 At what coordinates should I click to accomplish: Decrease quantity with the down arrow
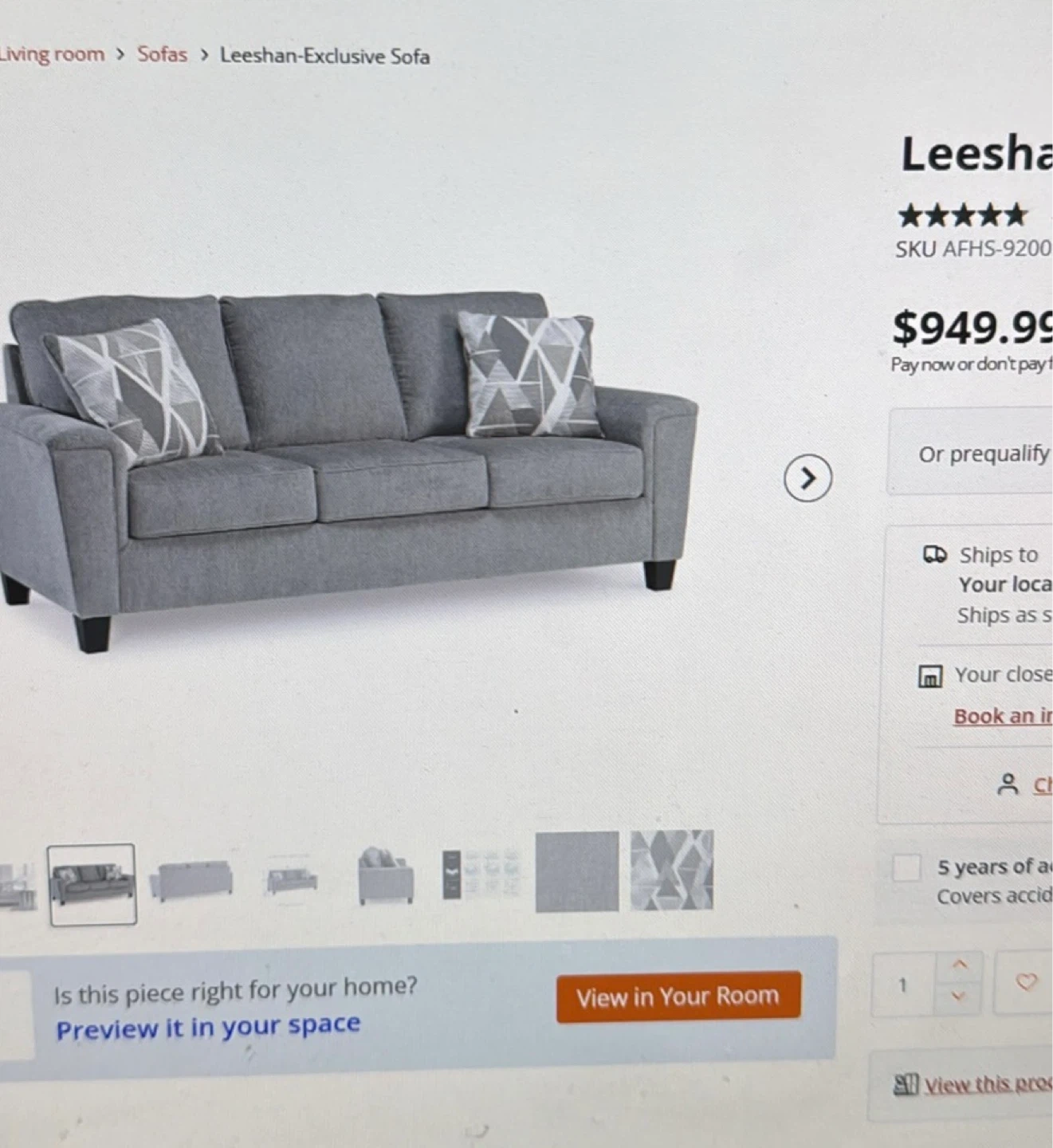[959, 996]
